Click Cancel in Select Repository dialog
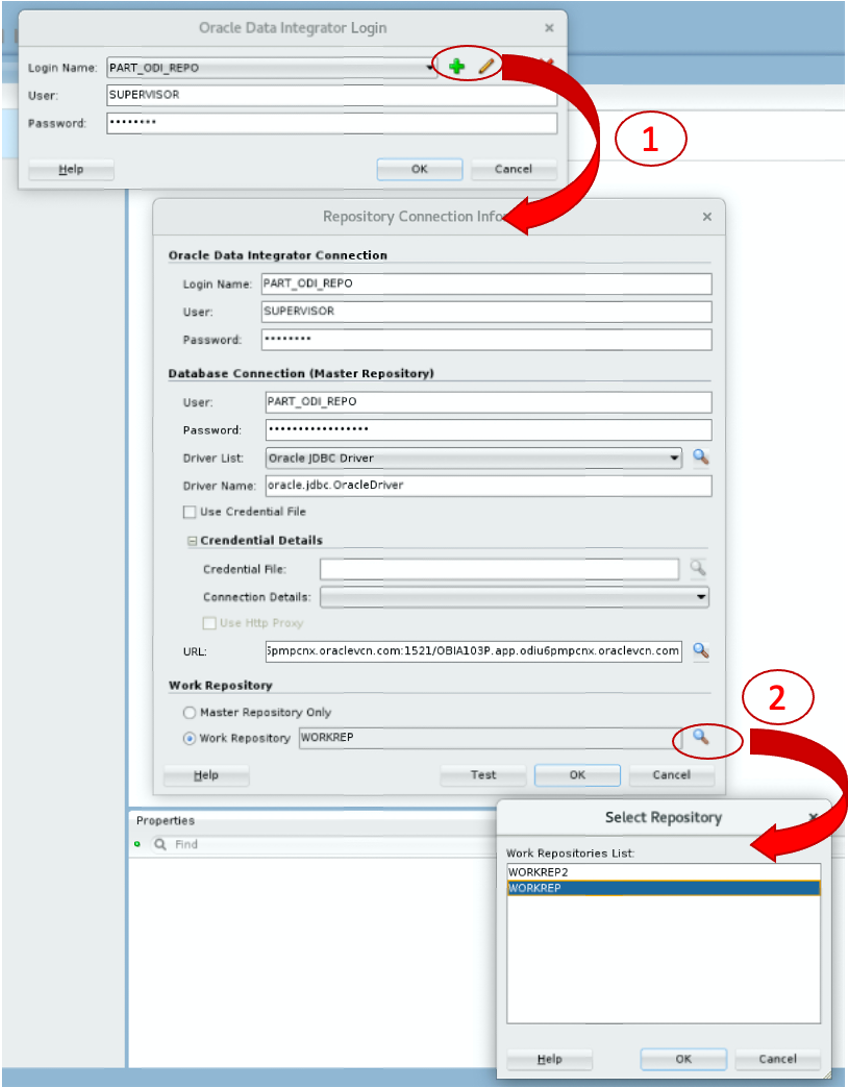 pyautogui.click(x=777, y=1059)
